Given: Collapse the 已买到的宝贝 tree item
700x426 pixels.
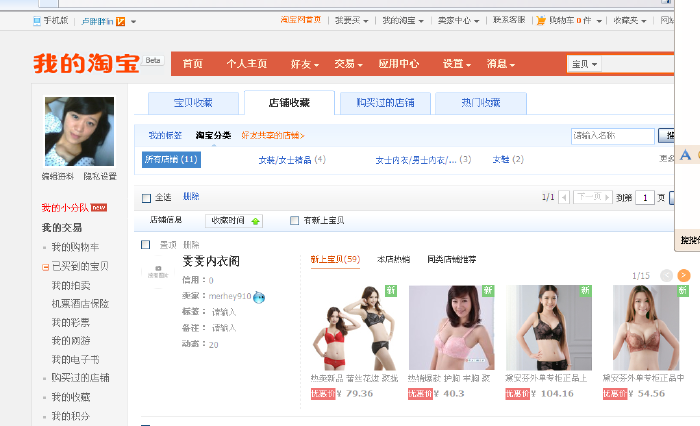Looking at the screenshot, I should 45,267.
